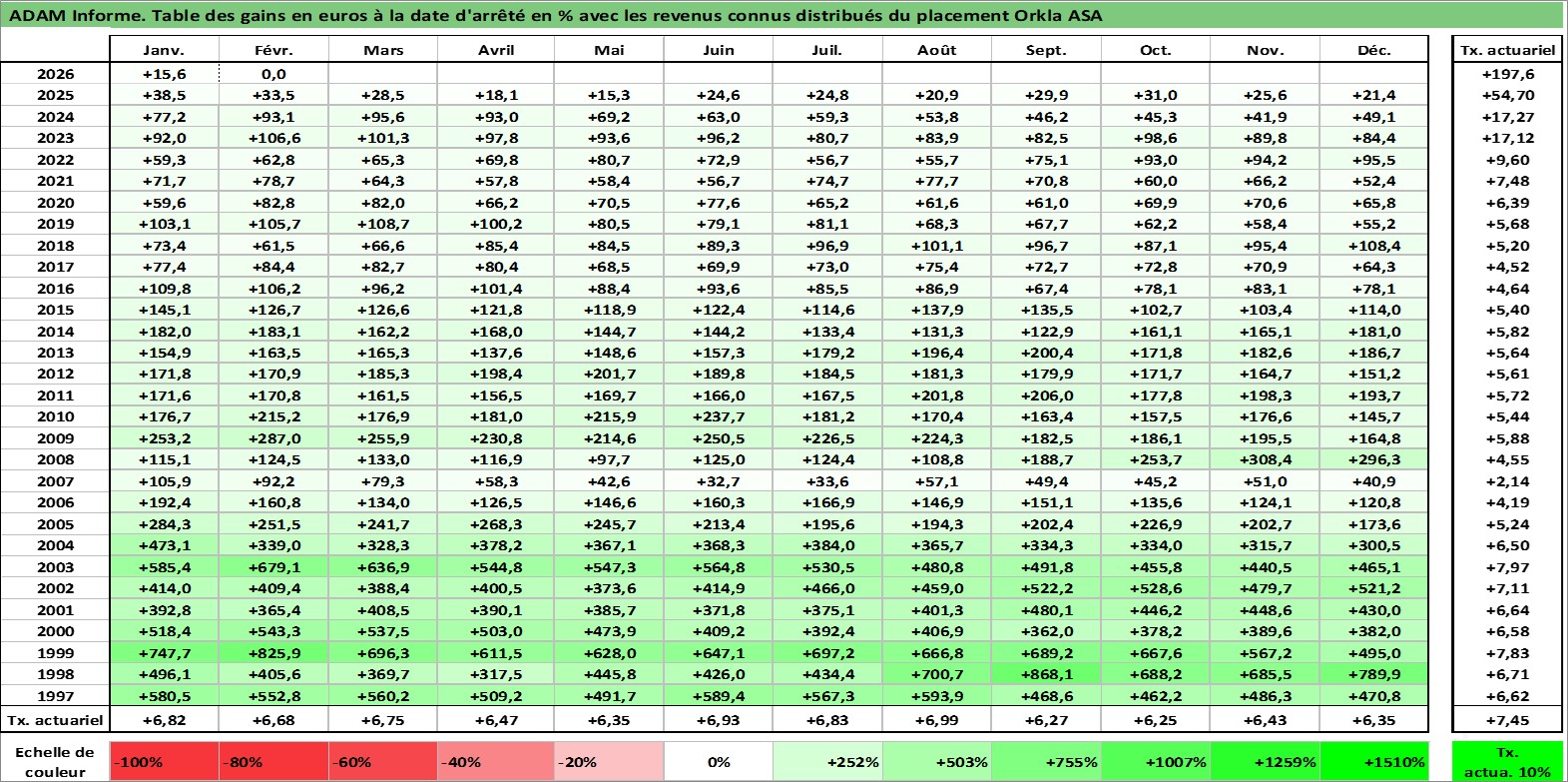Select the +868,1 cell in 1998

coord(1046,674)
